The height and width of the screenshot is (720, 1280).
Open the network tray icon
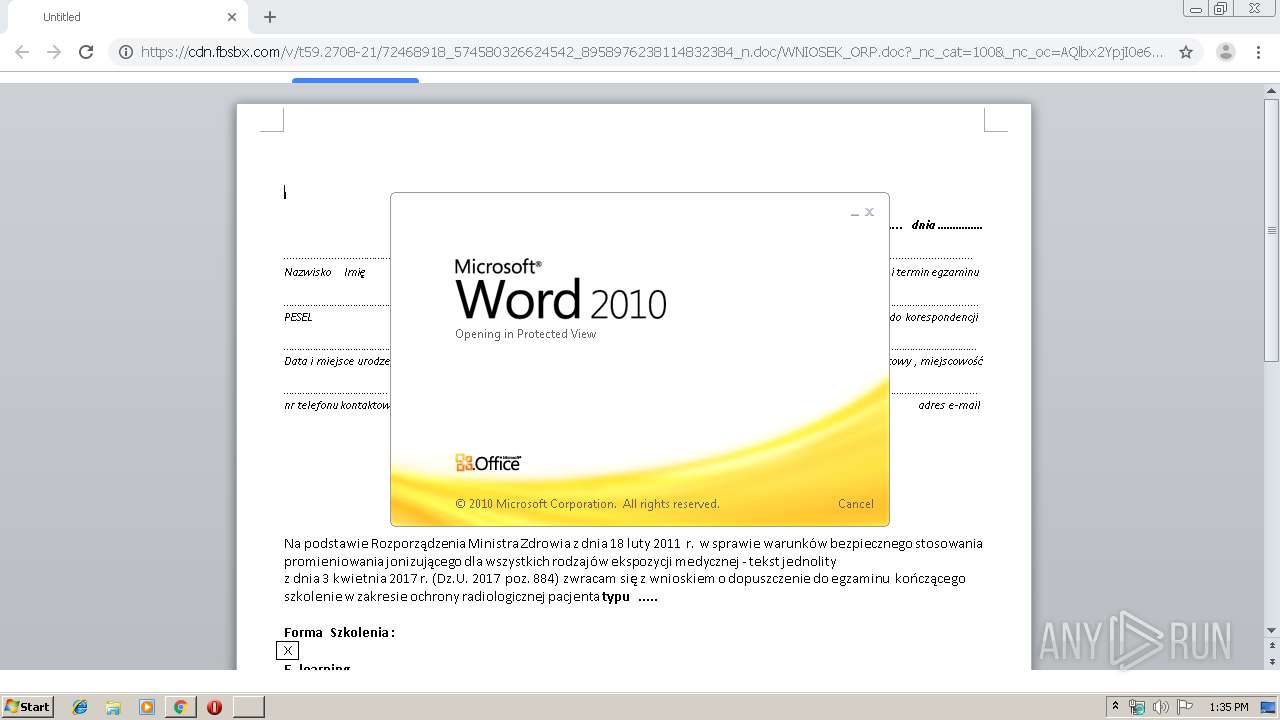pos(1137,707)
